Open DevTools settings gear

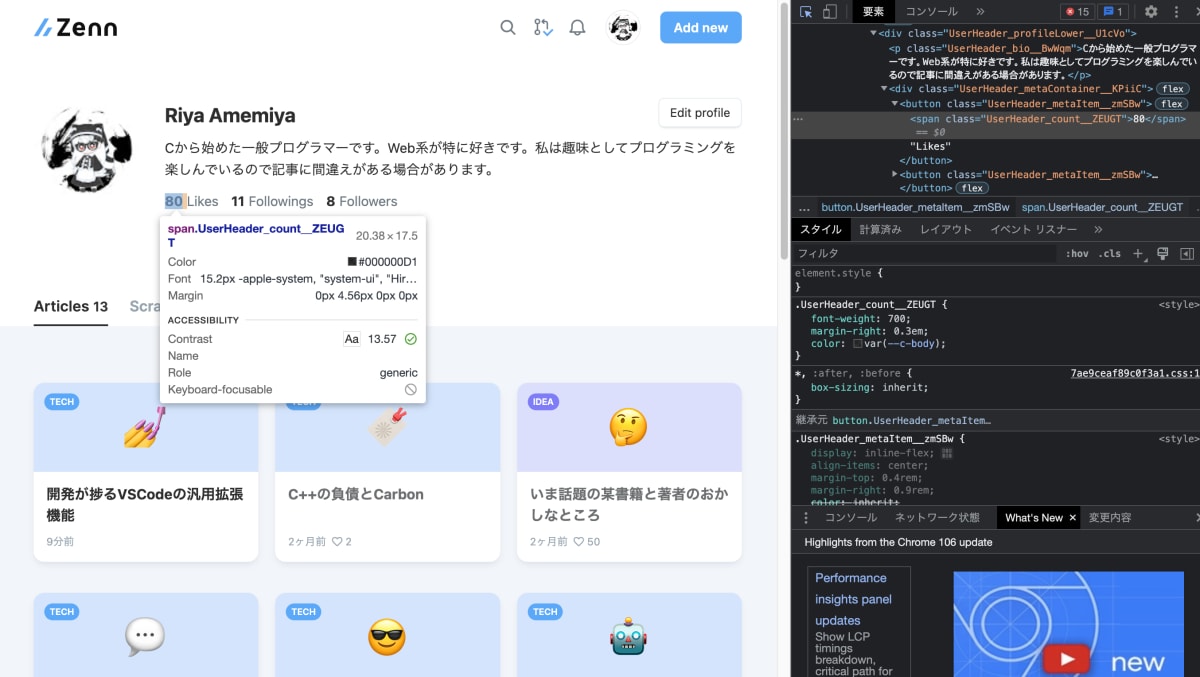coord(1151,12)
